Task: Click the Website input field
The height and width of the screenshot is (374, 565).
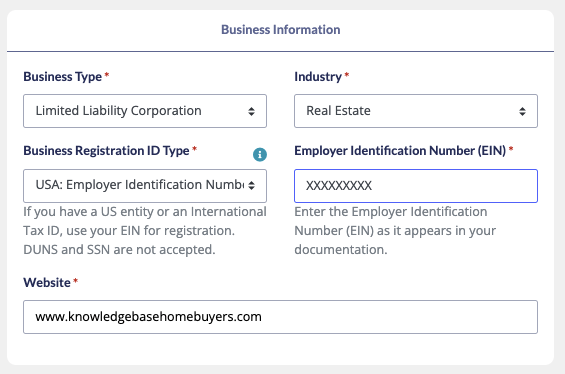Action: tap(280, 317)
